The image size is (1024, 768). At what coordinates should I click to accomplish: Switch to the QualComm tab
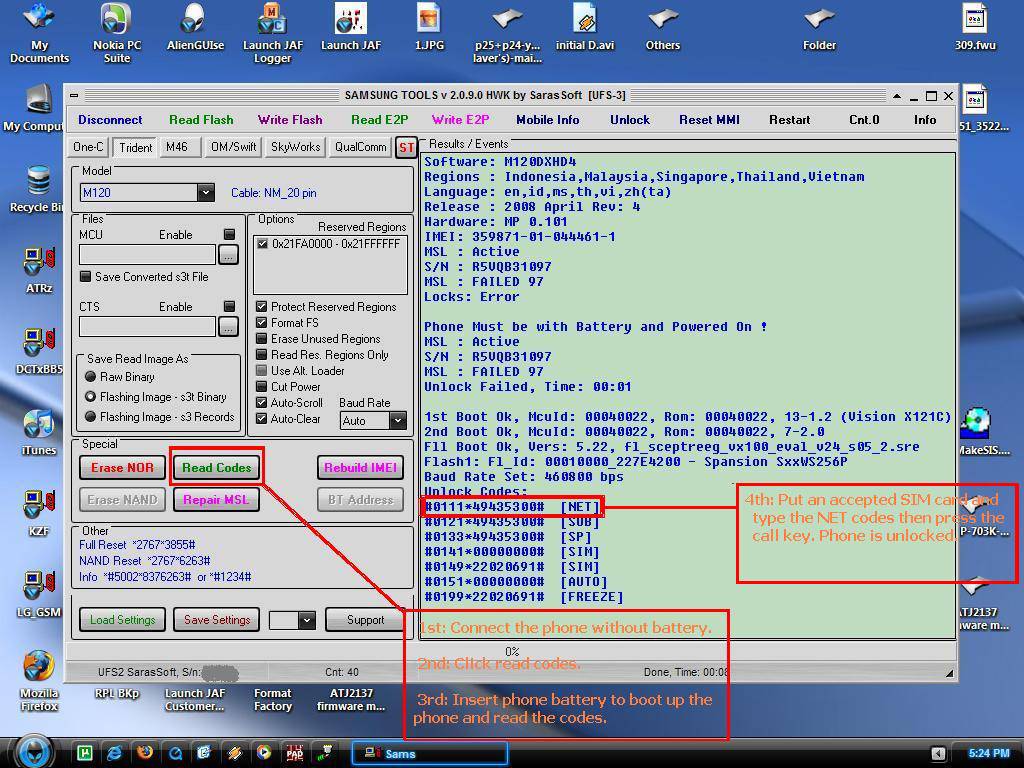[x=360, y=147]
